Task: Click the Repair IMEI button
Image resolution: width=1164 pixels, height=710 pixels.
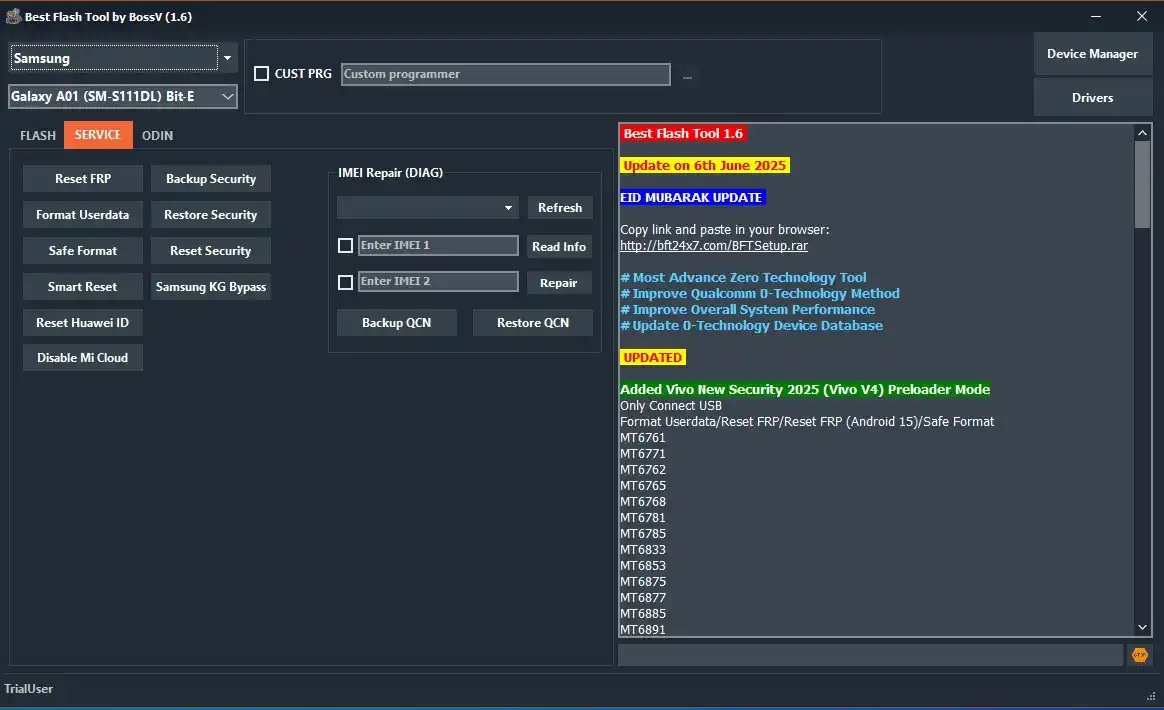Action: pyautogui.click(x=559, y=283)
